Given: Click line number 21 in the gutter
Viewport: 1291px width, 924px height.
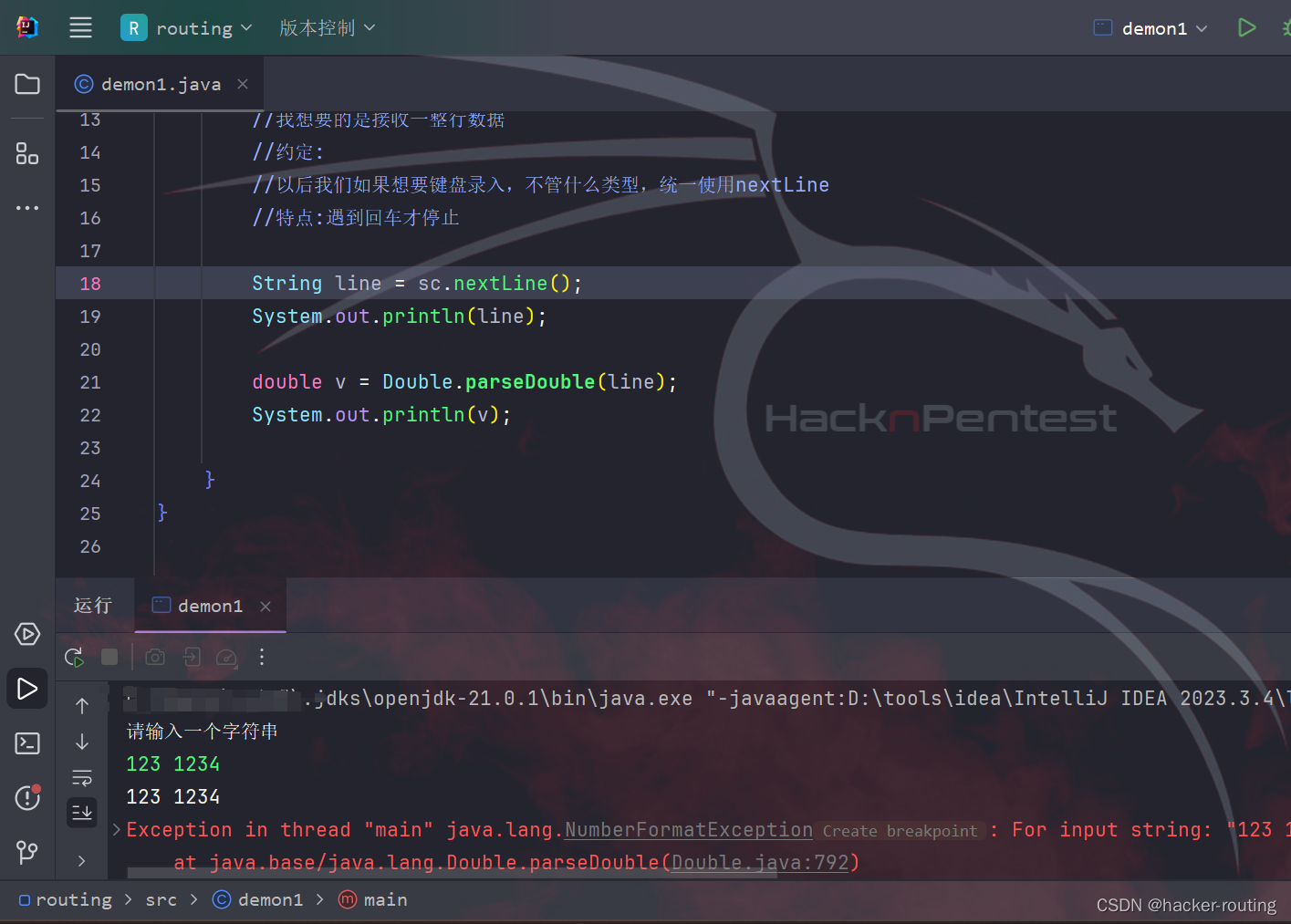Looking at the screenshot, I should tap(90, 382).
